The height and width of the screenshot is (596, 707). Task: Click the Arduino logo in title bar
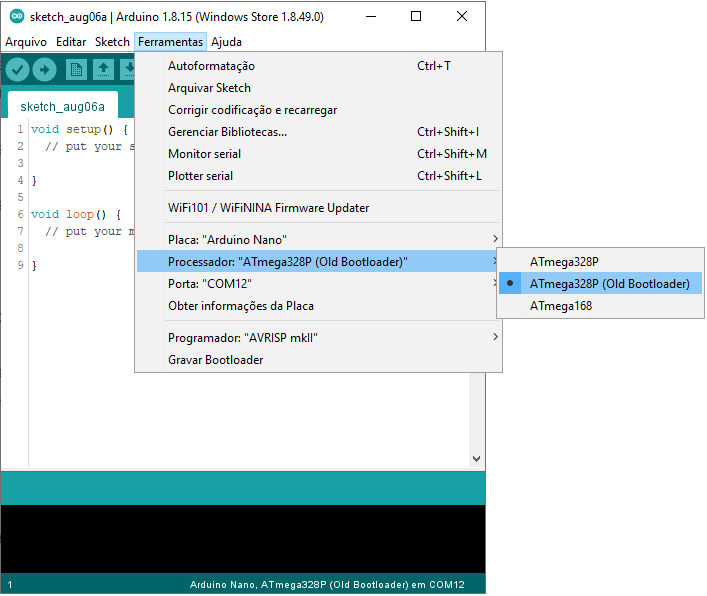17,16
